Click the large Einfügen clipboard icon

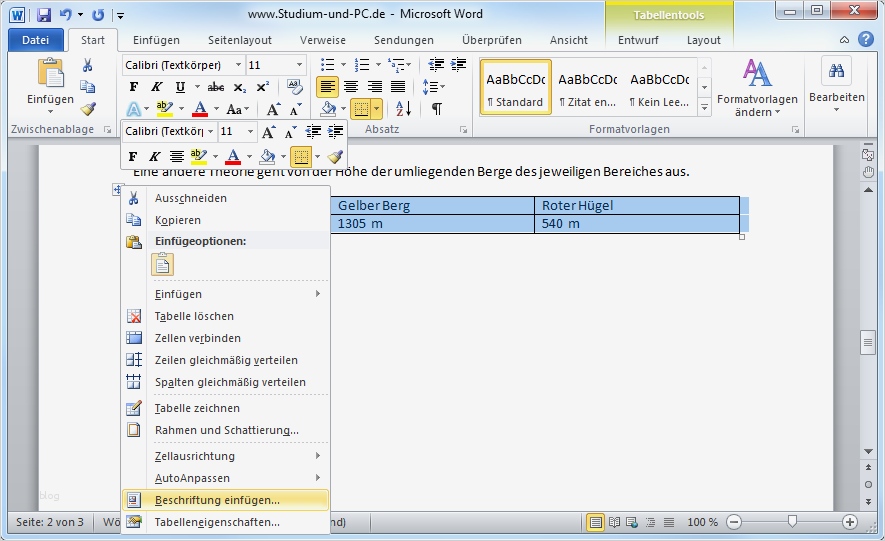pyautogui.click(x=50, y=73)
